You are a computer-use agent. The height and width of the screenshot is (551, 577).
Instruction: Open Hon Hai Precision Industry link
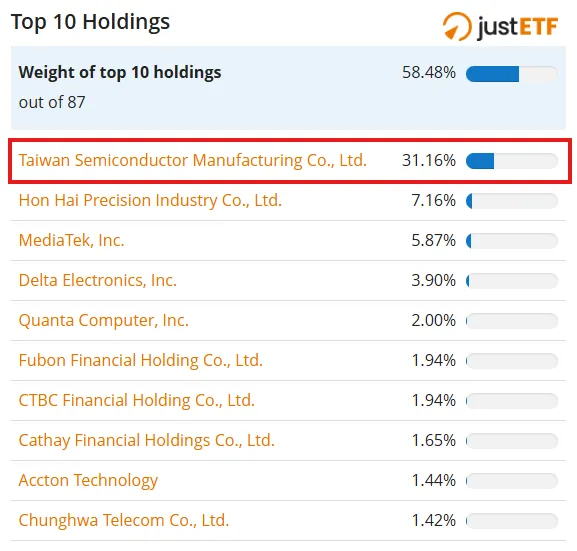coord(150,201)
